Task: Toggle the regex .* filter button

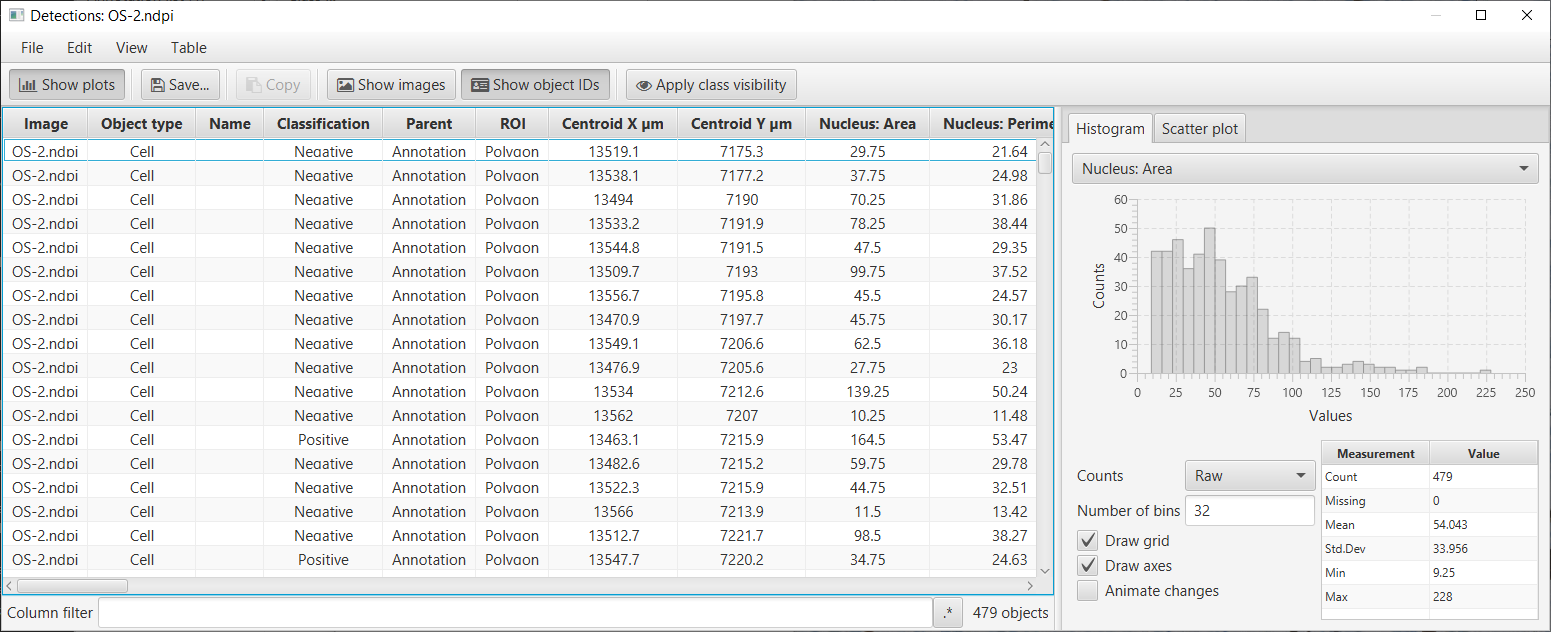Action: tap(948, 613)
